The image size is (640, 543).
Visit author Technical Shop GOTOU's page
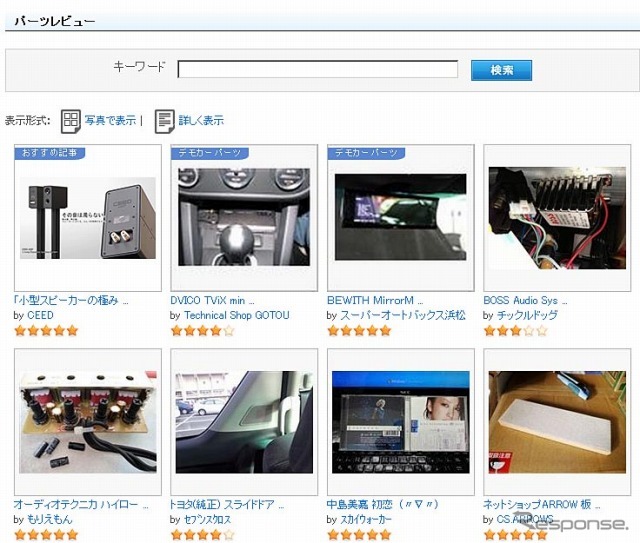[x=236, y=315]
